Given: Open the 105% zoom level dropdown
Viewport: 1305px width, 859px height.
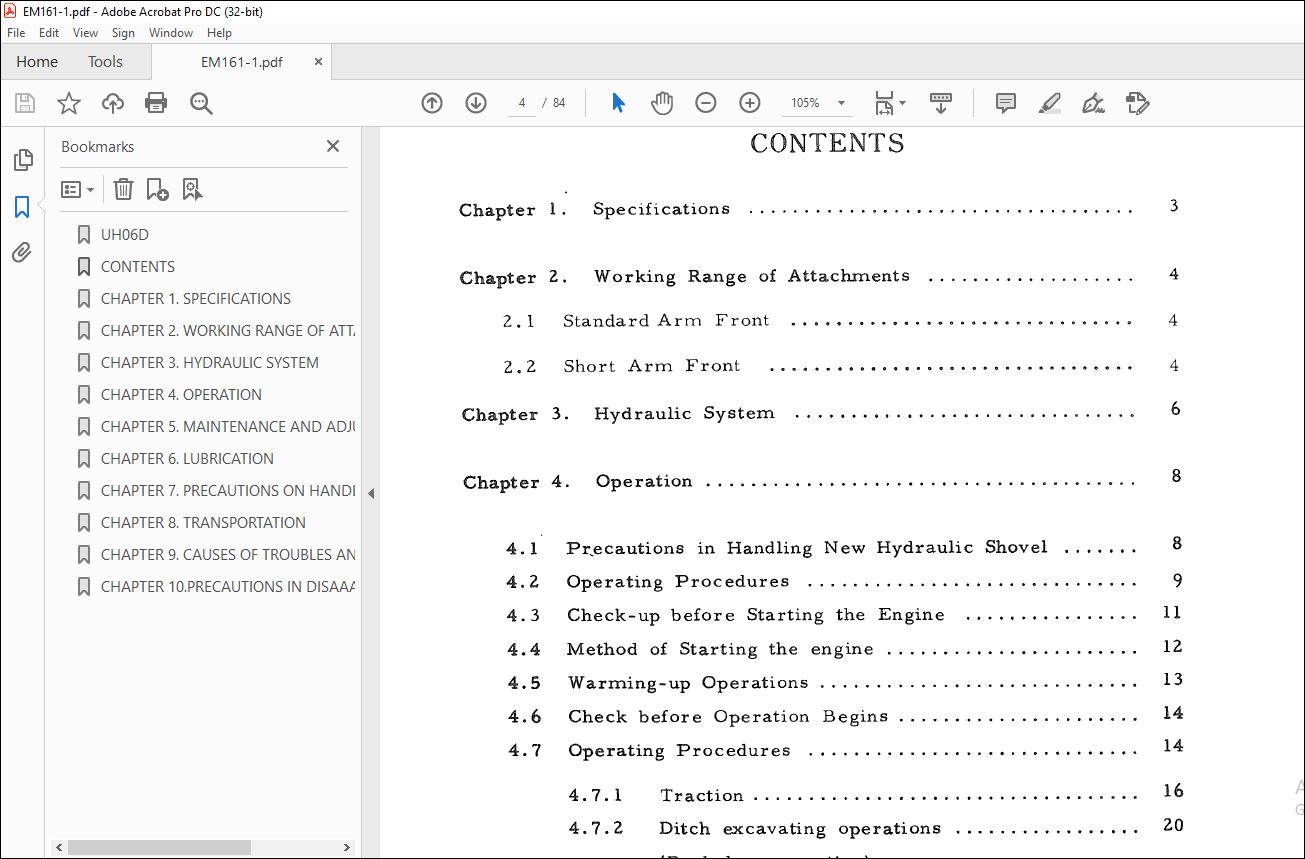Looking at the screenshot, I should 842,103.
